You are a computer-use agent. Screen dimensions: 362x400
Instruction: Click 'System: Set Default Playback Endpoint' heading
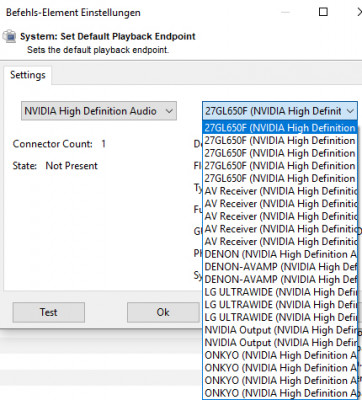108,36
